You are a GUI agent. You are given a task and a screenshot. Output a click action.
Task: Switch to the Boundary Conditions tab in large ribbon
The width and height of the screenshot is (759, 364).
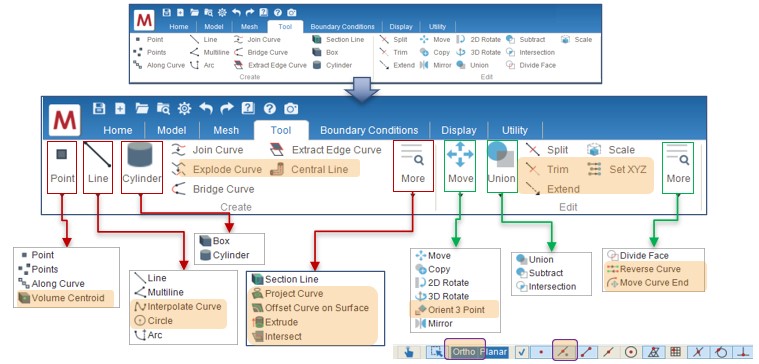[369, 130]
